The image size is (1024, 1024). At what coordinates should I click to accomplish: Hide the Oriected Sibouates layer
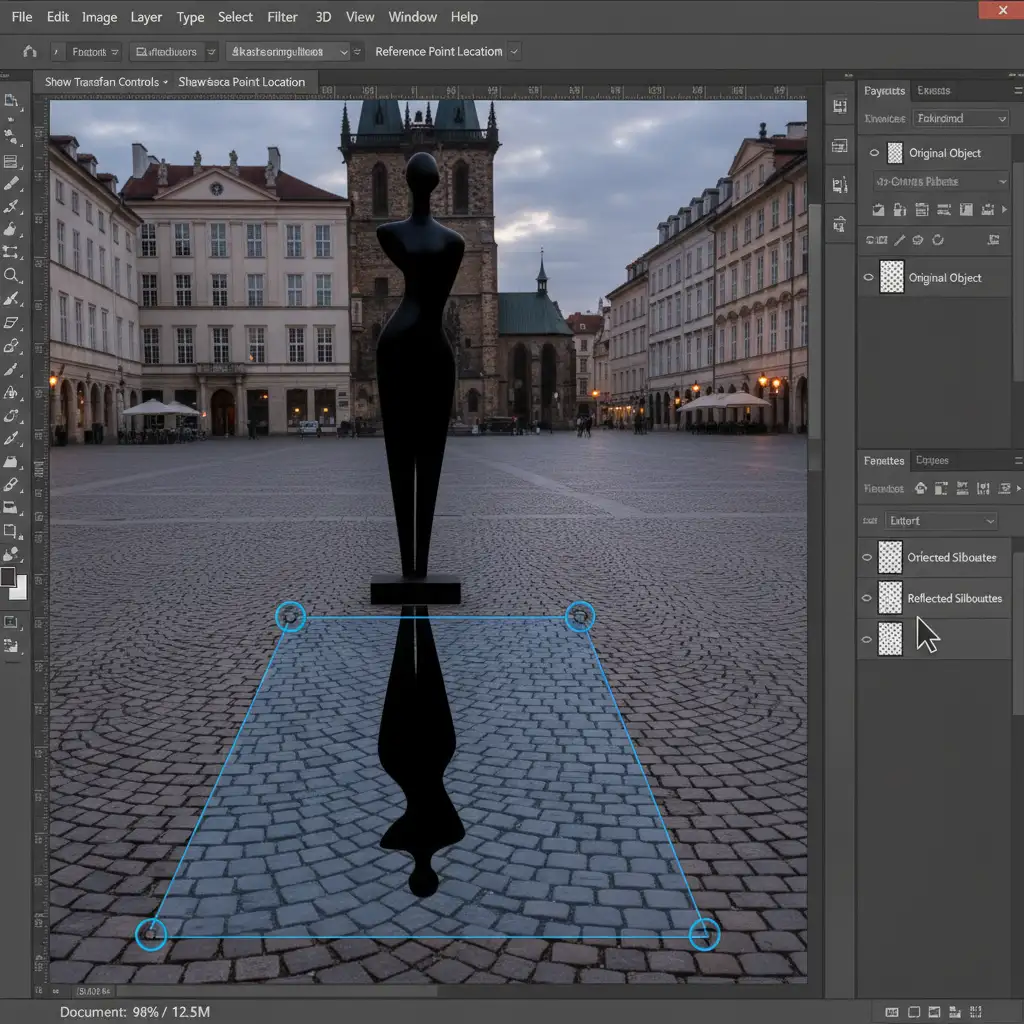[867, 557]
